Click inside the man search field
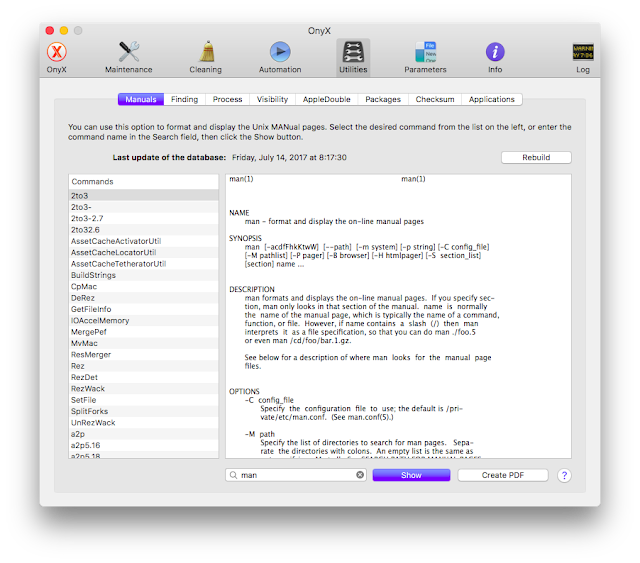Screen dimensions: 640x563 coord(296,475)
